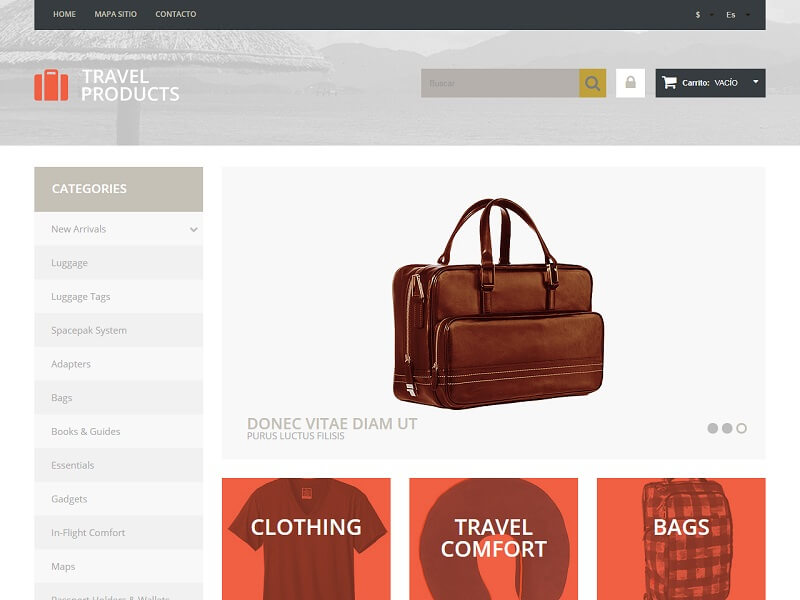Click the magnifying glass search icon
Viewport: 800px width, 600px height.
(x=592, y=83)
